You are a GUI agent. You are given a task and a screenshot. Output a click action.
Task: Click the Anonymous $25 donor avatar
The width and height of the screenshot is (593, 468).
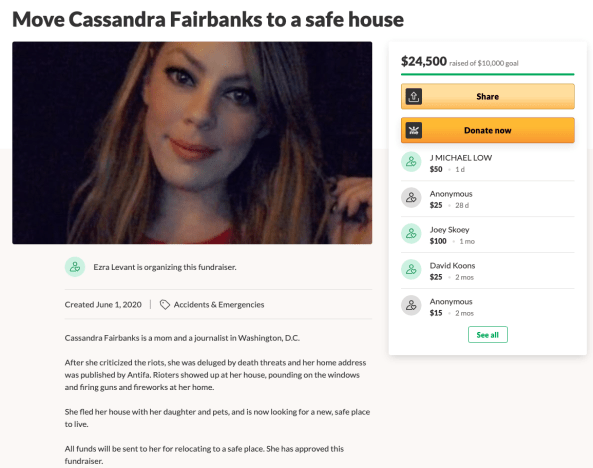tap(411, 197)
